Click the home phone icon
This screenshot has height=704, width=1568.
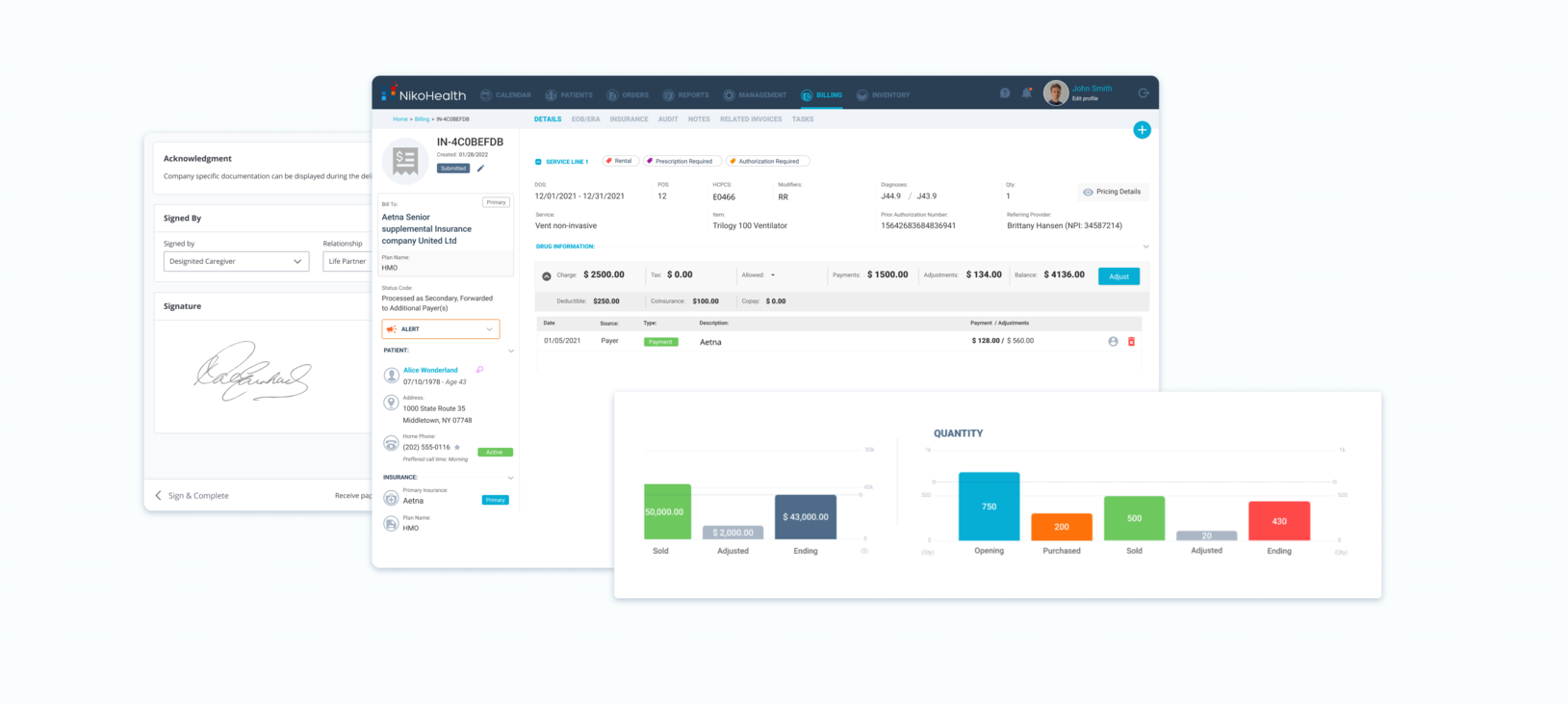pyautogui.click(x=391, y=443)
